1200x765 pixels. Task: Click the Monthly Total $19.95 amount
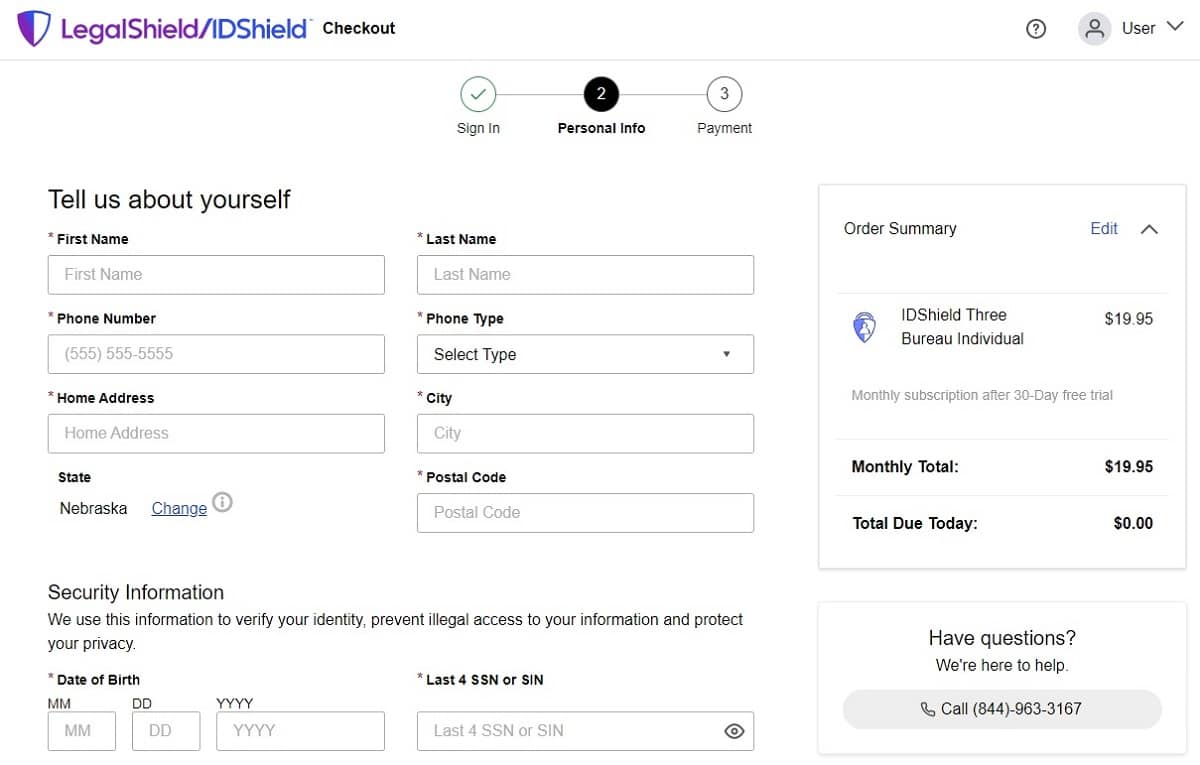click(x=1129, y=466)
